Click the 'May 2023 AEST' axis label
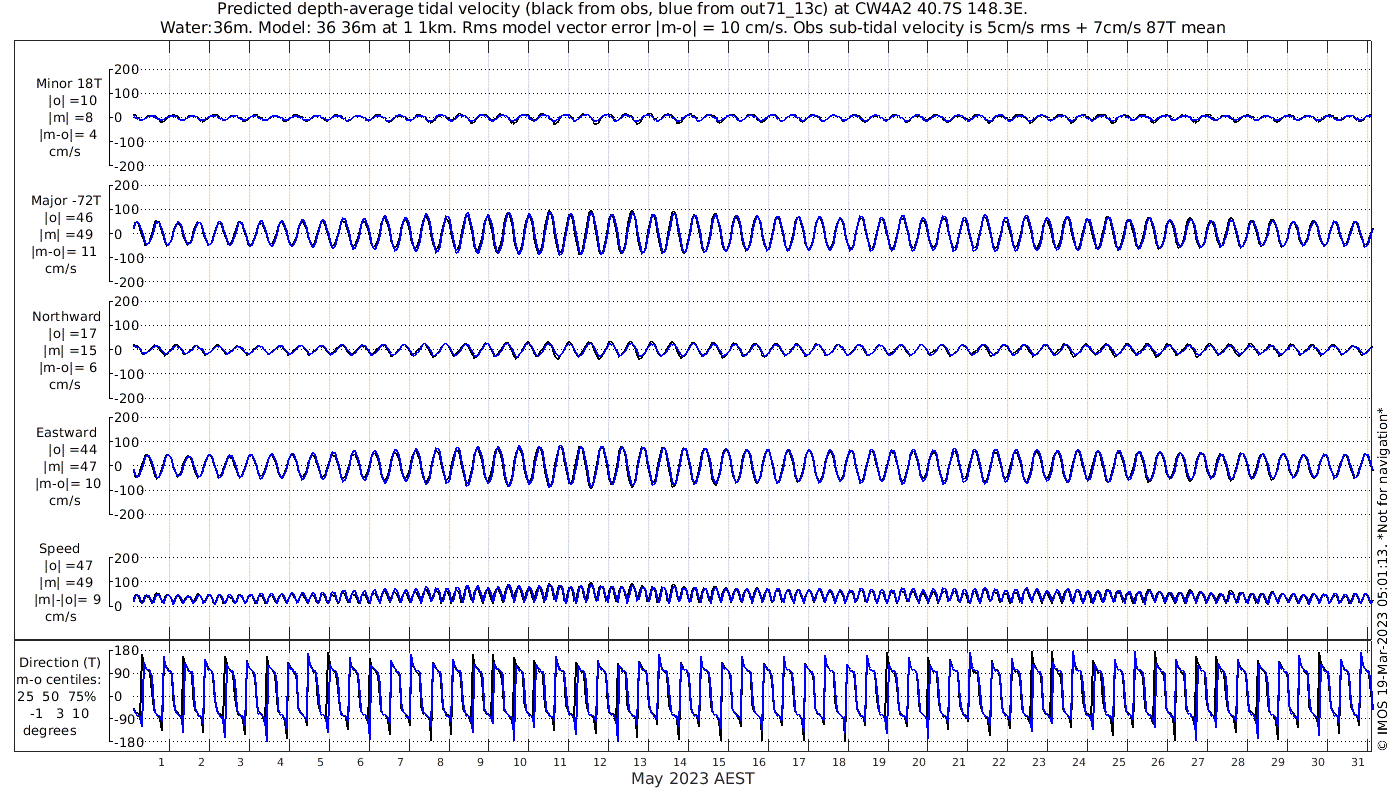The image size is (1400, 800). point(692,778)
